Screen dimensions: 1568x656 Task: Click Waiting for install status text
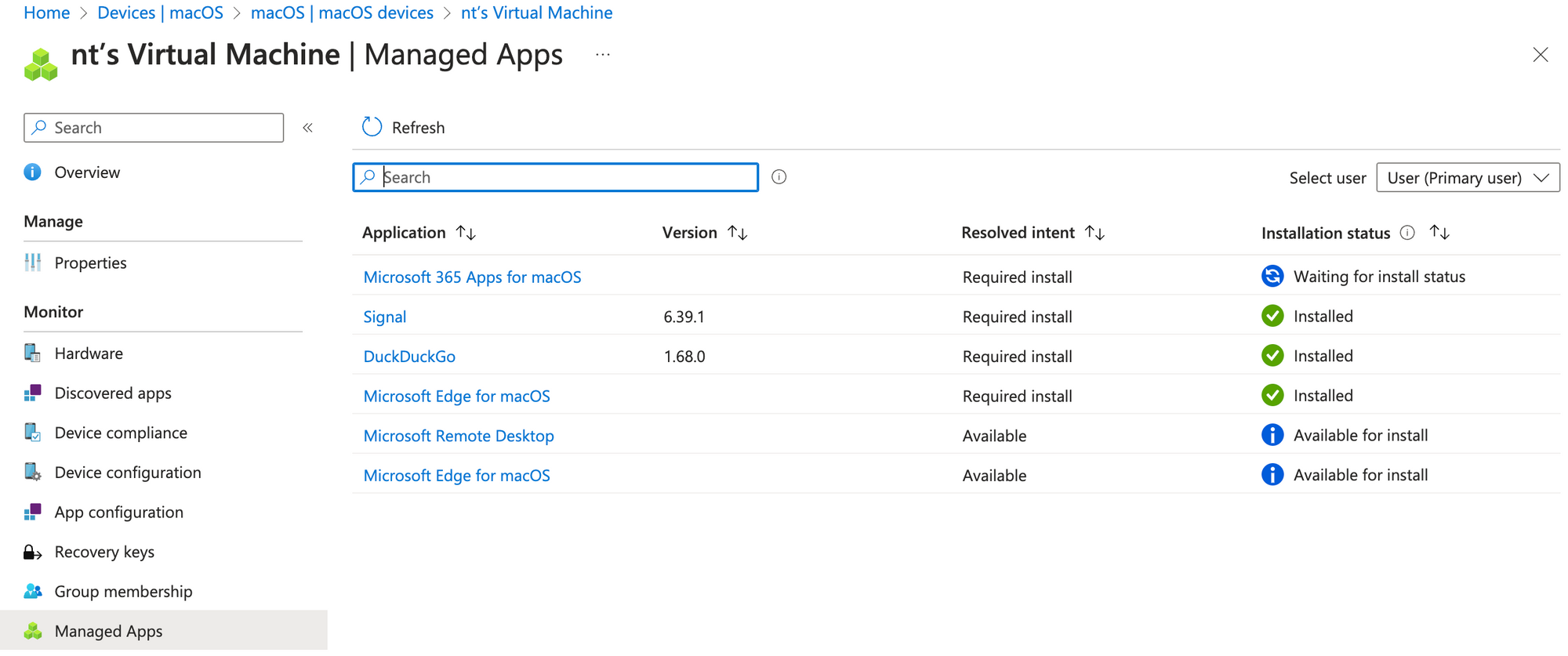pos(1379,277)
